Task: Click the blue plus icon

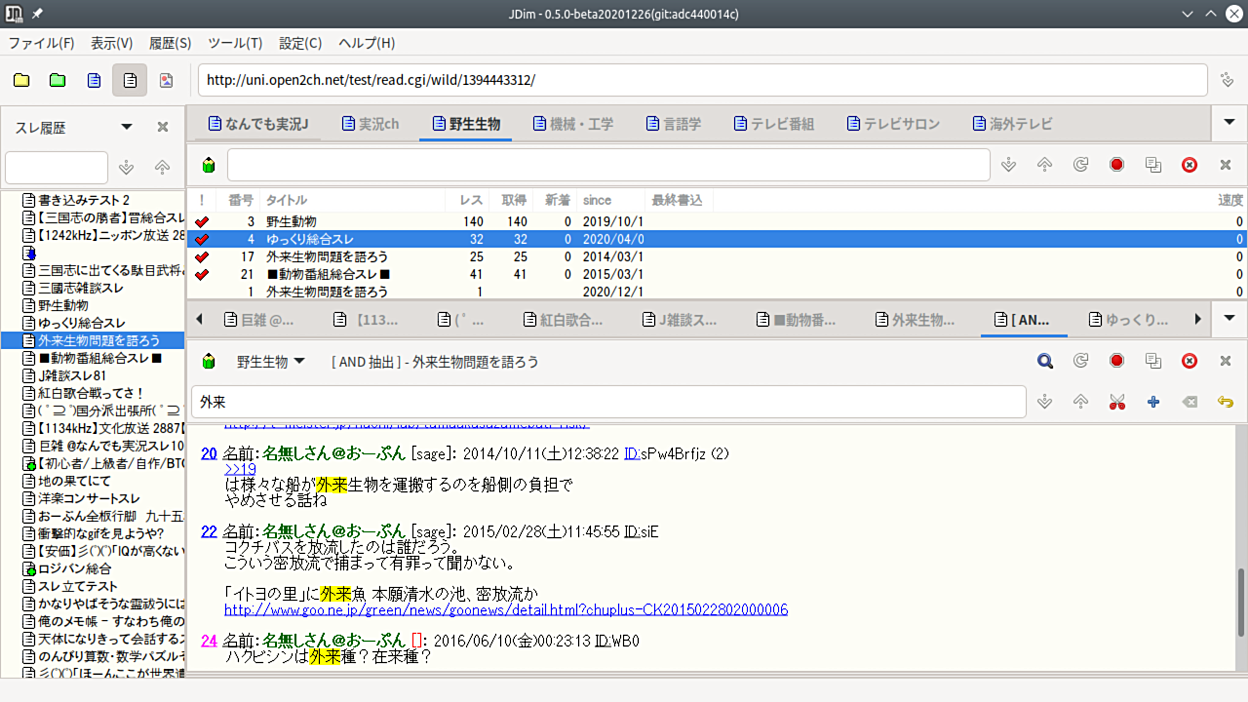Action: pyautogui.click(x=1153, y=401)
